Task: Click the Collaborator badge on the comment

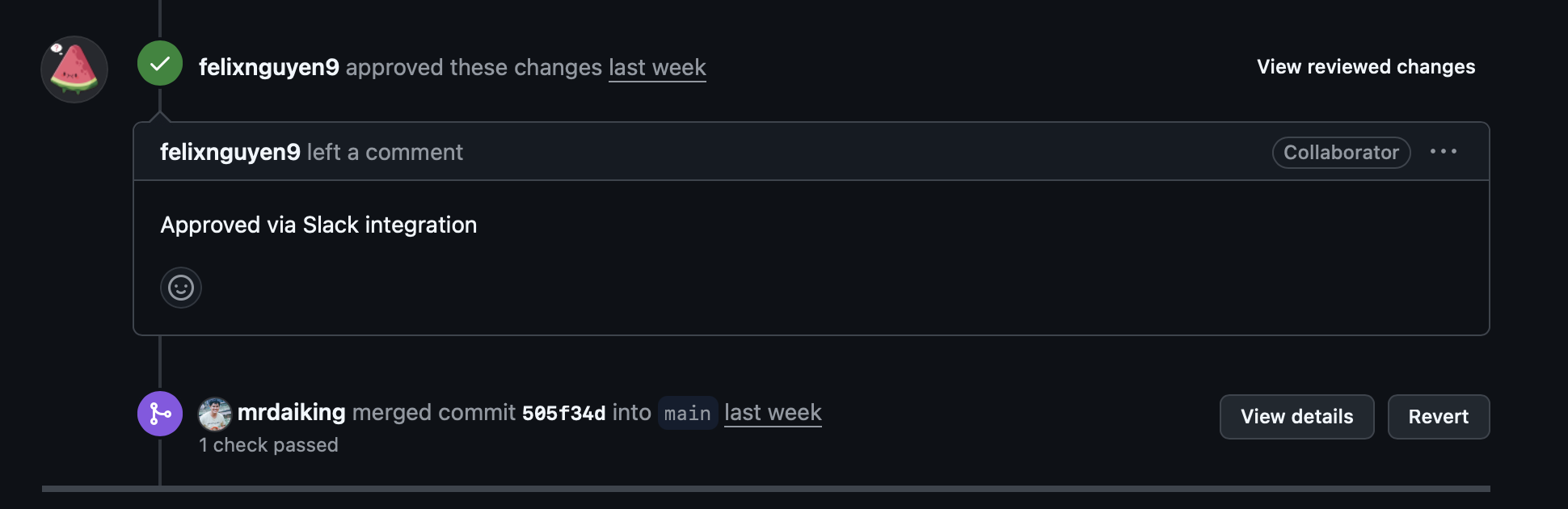Action: tap(1340, 152)
